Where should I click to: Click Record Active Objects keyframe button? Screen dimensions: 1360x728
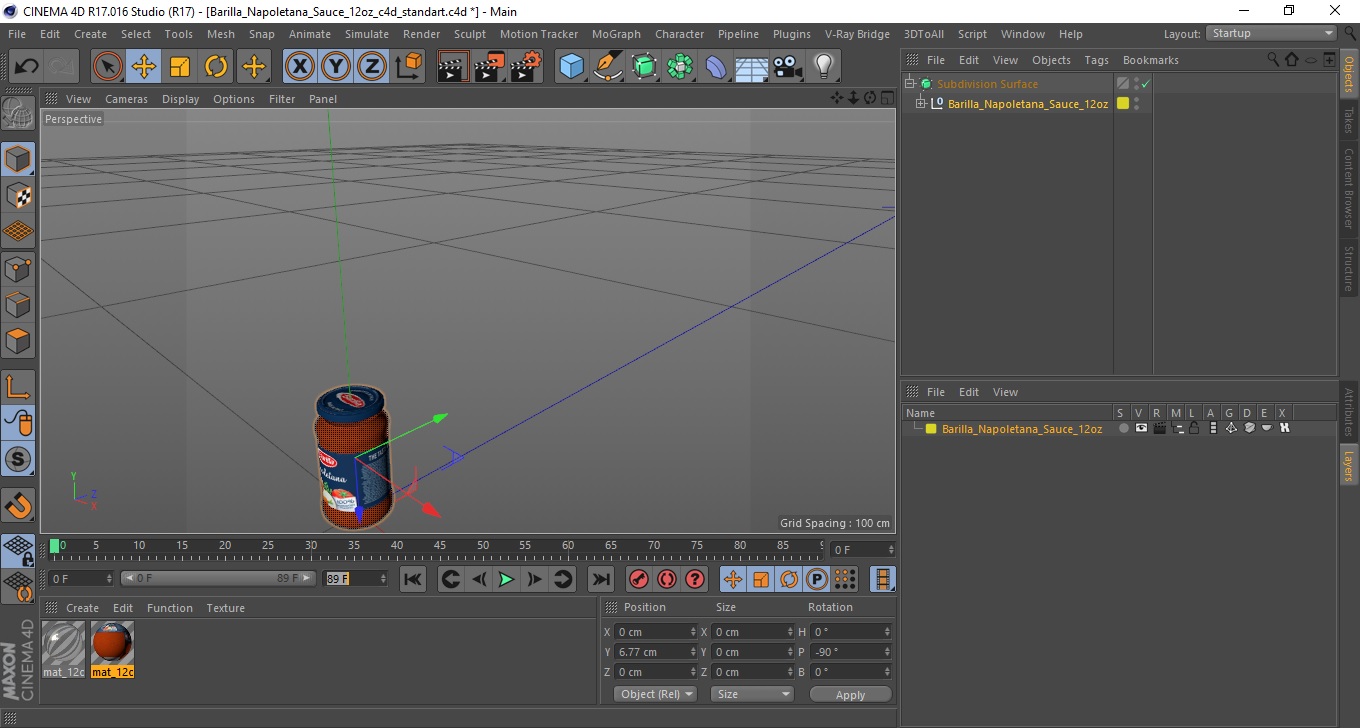point(638,579)
